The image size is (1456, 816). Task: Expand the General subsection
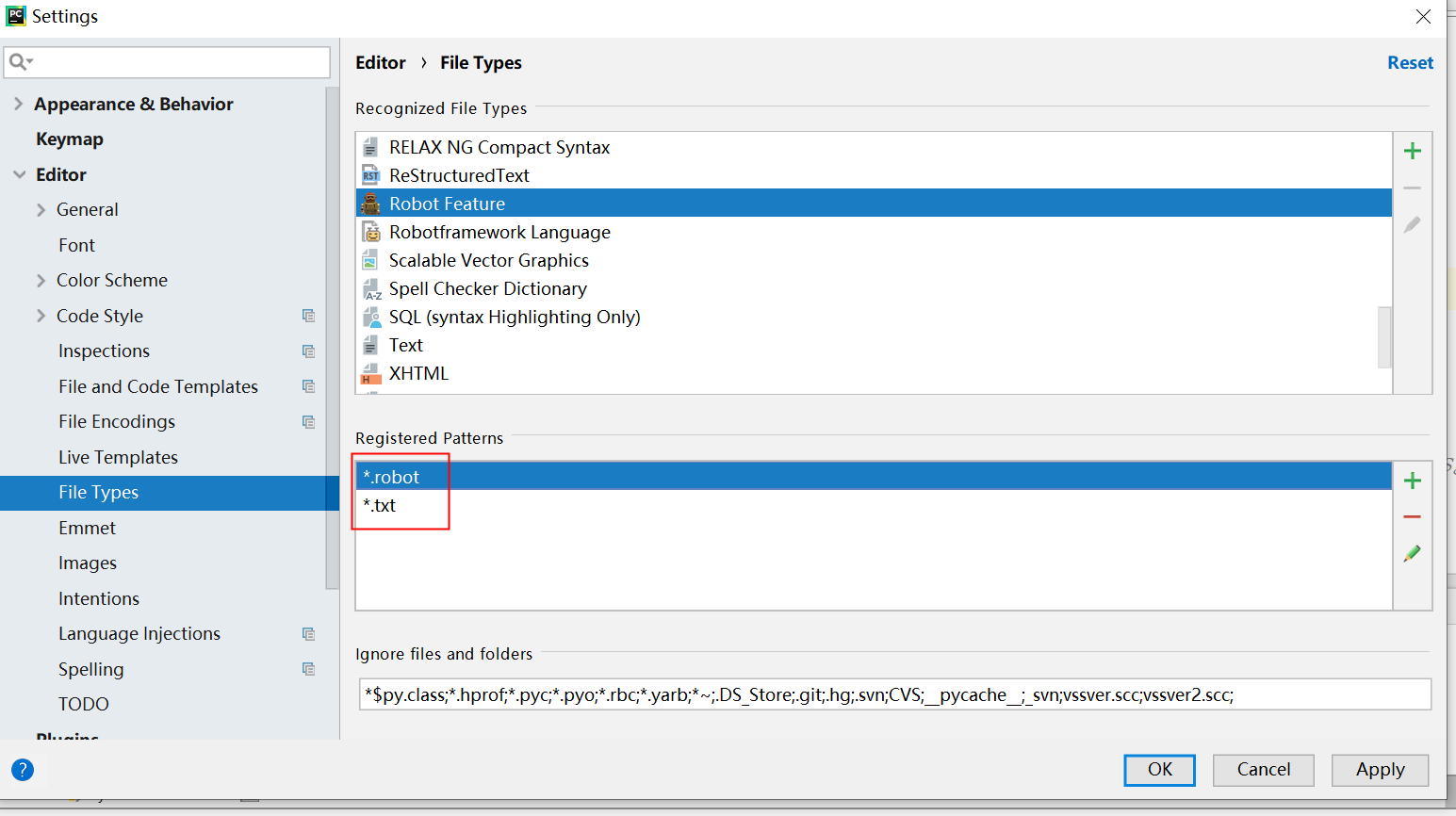coord(41,209)
